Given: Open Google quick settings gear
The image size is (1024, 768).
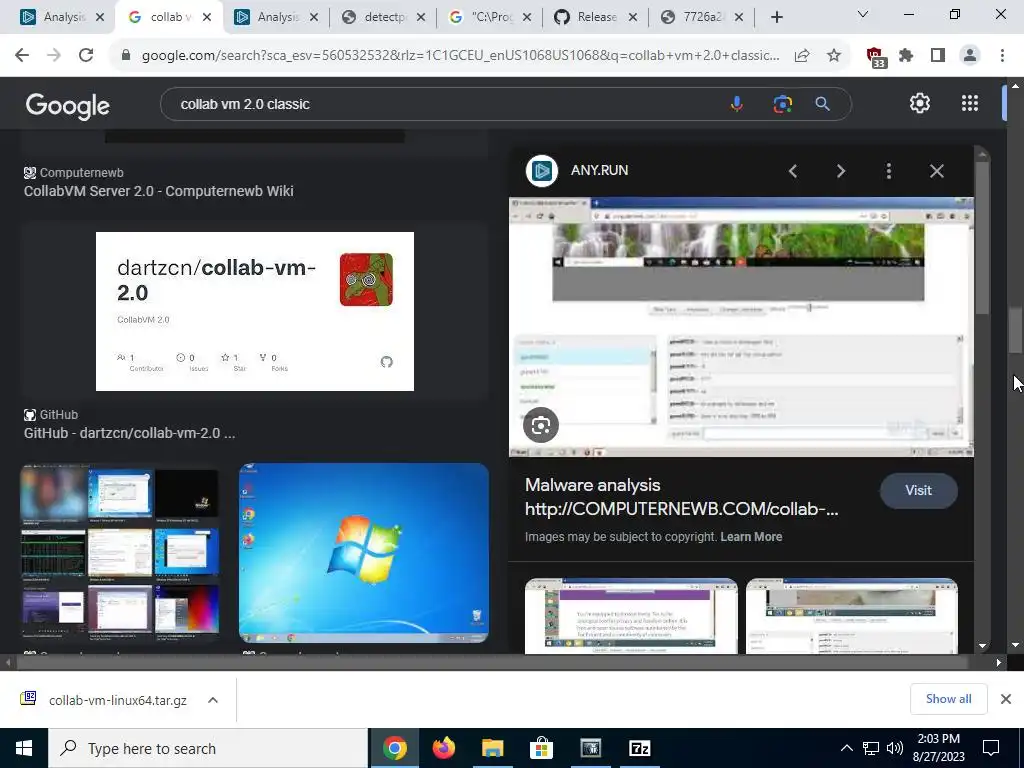Looking at the screenshot, I should point(920,103).
